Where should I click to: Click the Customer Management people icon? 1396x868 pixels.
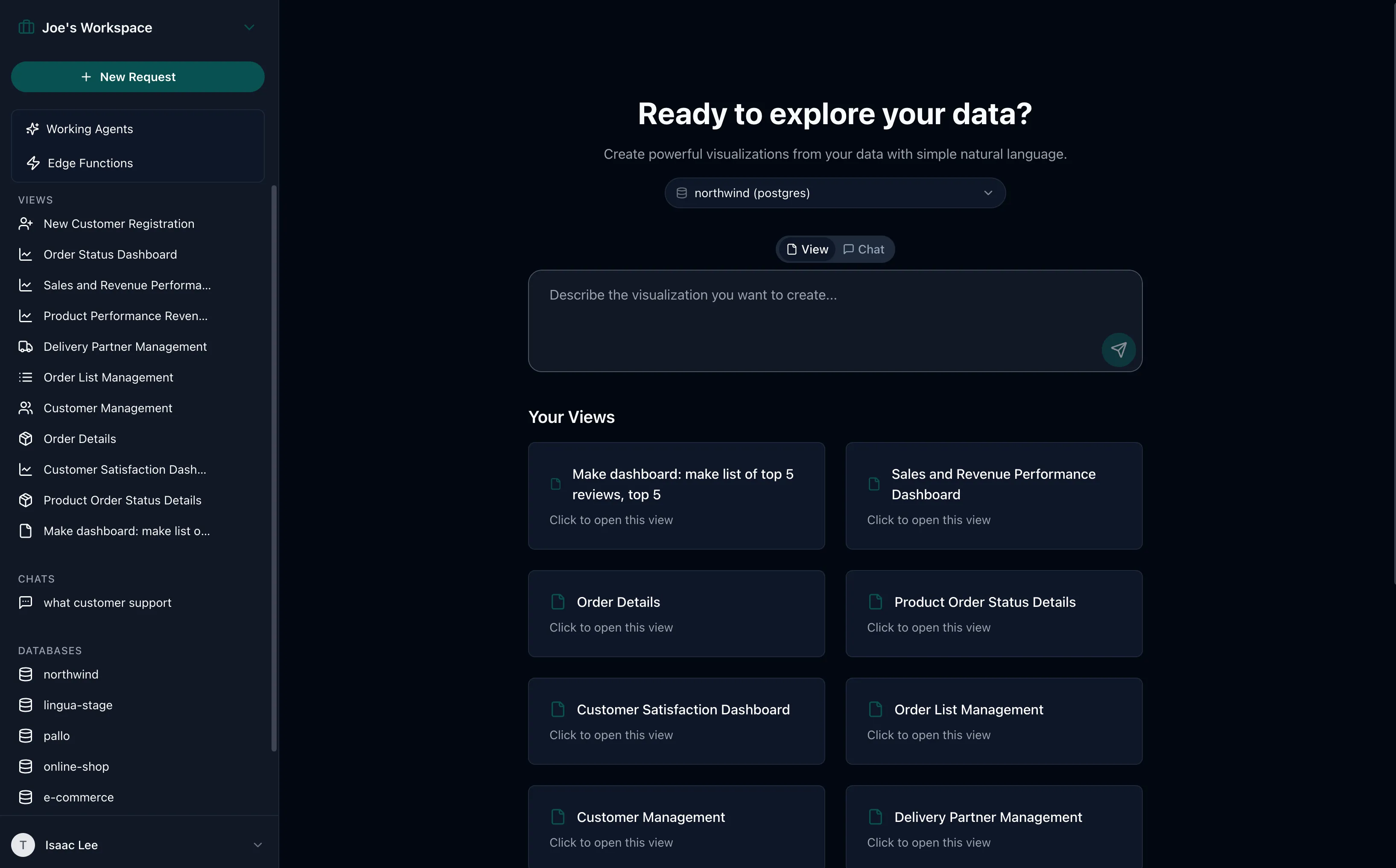[25, 408]
